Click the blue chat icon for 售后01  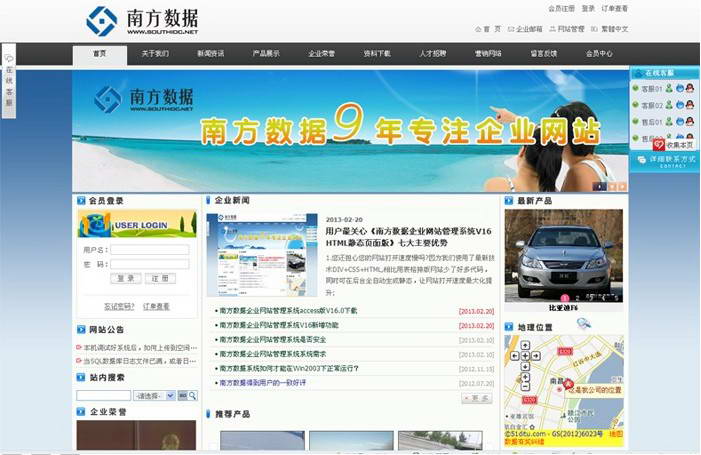[x=680, y=122]
